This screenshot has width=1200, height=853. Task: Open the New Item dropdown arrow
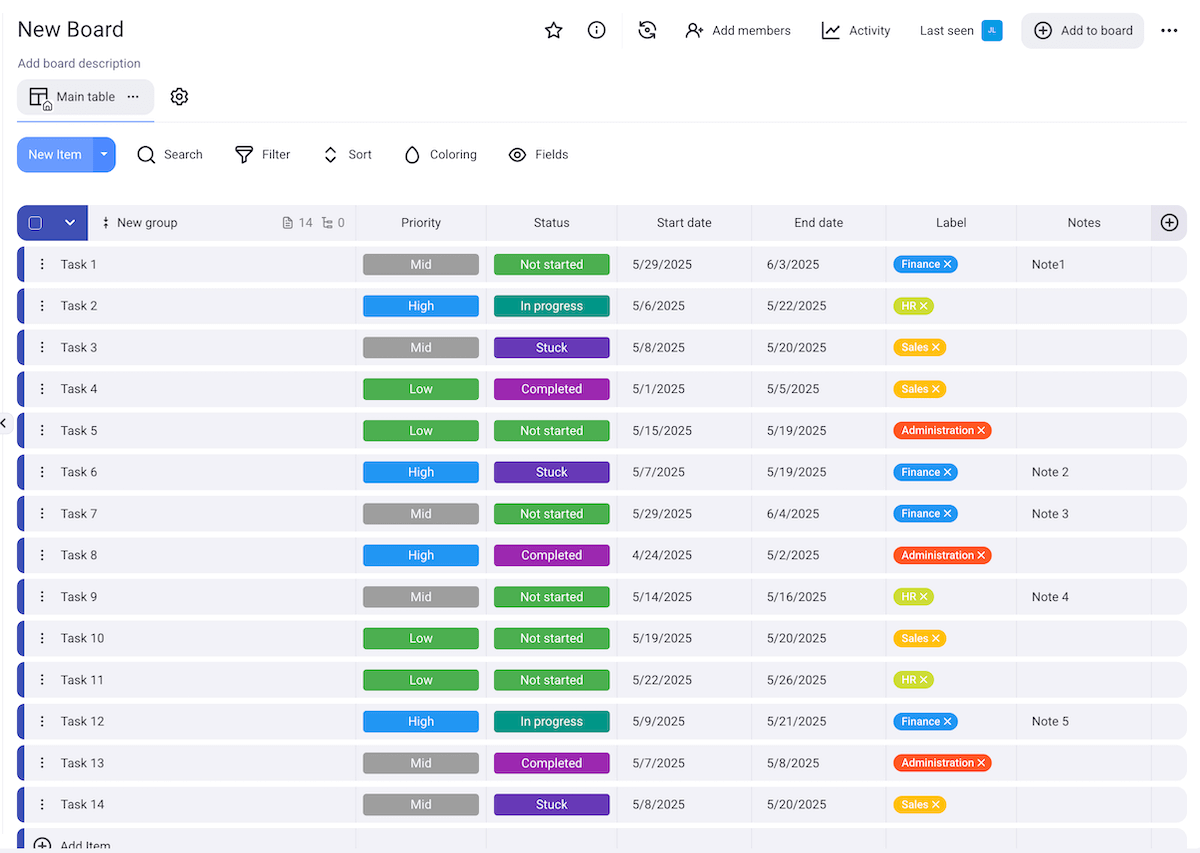[103, 154]
